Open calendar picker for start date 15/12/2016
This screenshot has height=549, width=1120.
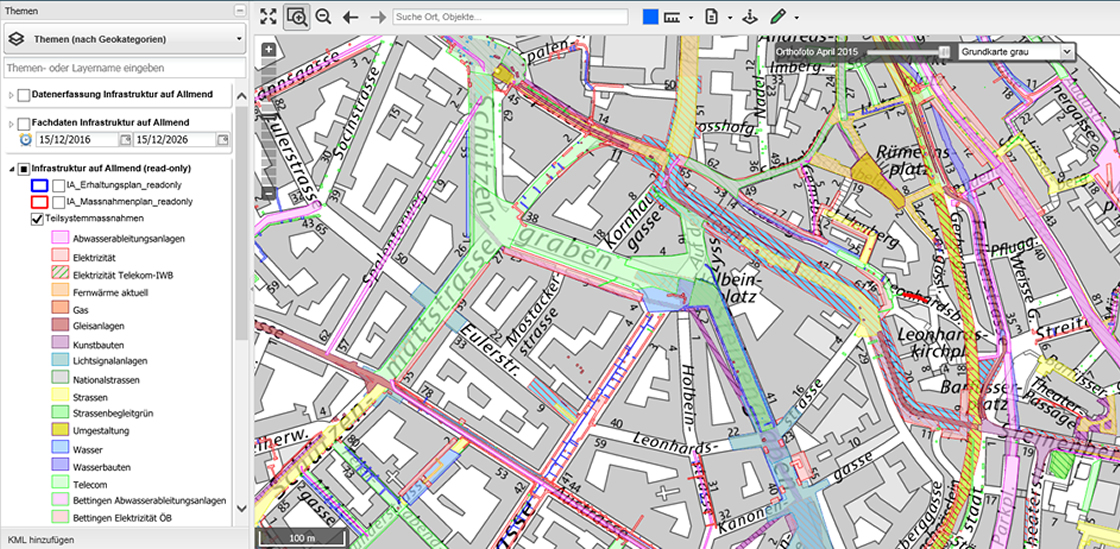click(125, 140)
